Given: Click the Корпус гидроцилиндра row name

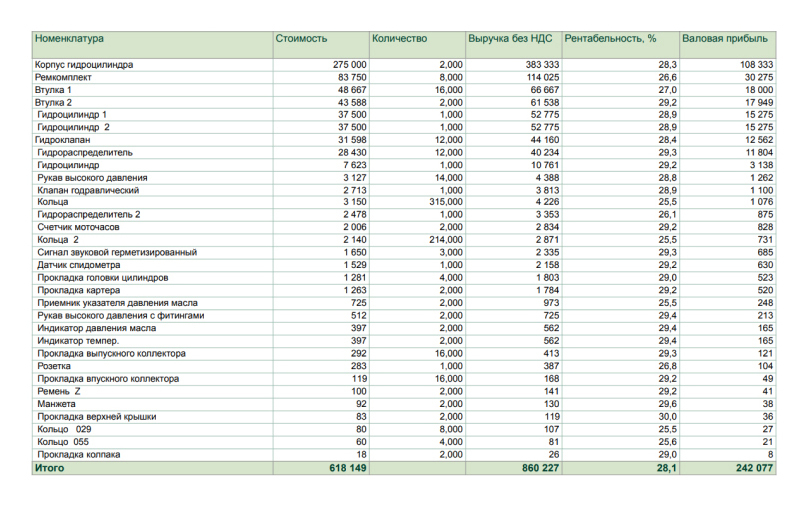Looking at the screenshot, I should pos(84,65).
